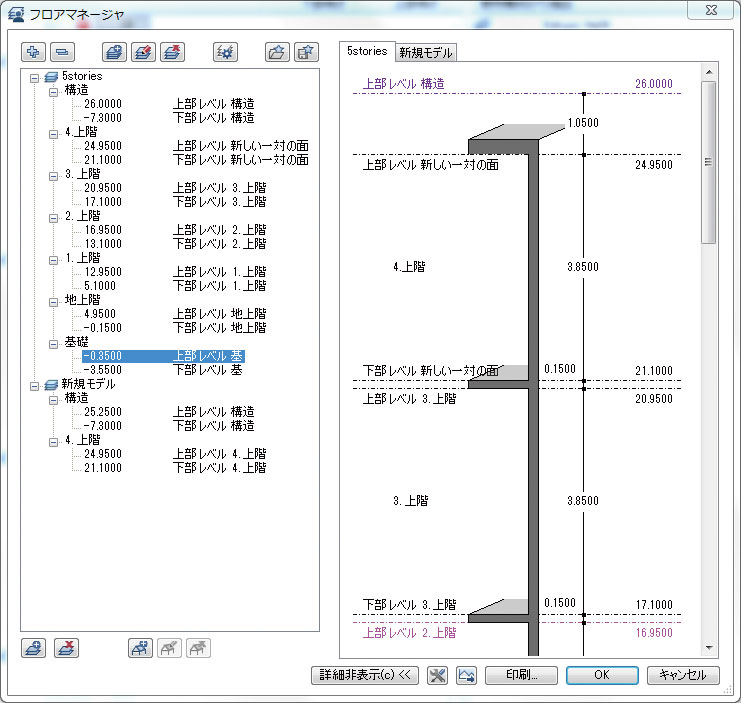Image resolution: width=741 pixels, height=703 pixels.
Task: Click the collapse all (minus) toolbar icon
Action: click(x=62, y=52)
